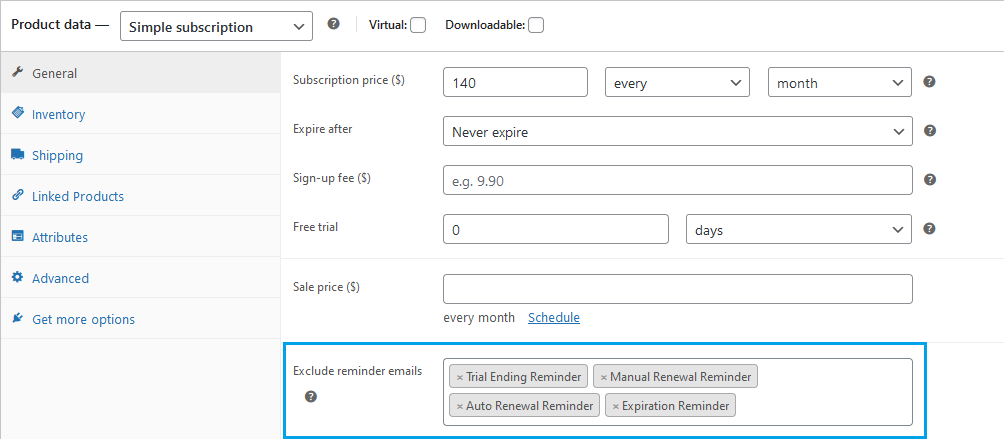Viewport: 1004px width, 439px height.
Task: Switch to the Inventory tab
Action: tap(58, 115)
